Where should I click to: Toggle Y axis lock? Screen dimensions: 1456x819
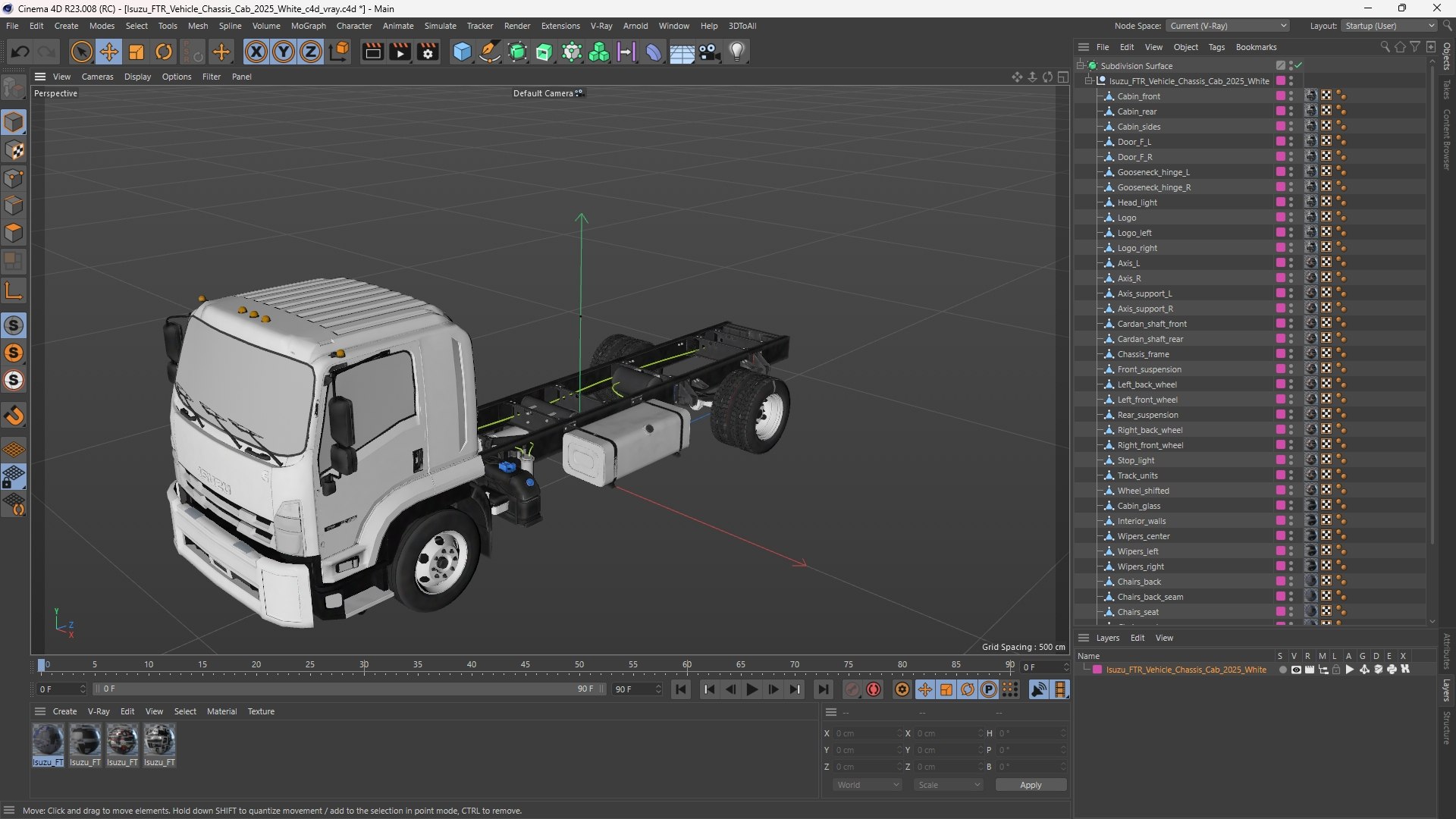pyautogui.click(x=284, y=52)
